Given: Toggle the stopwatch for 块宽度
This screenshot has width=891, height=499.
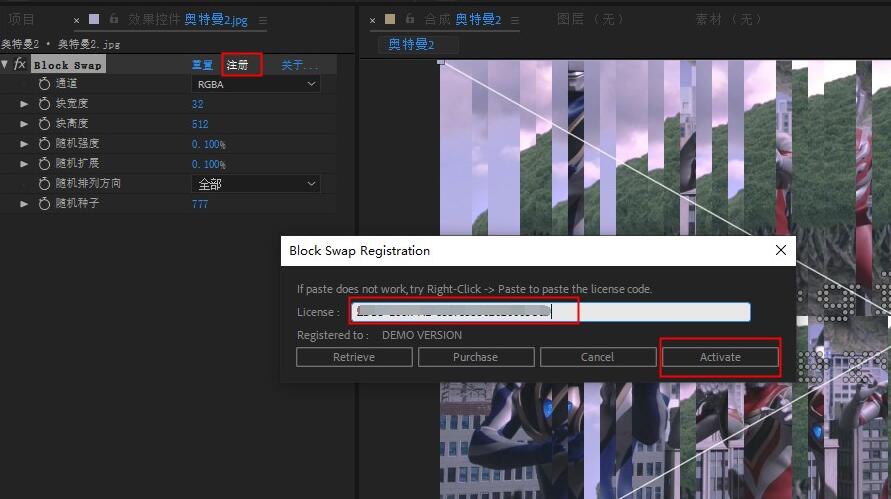Looking at the screenshot, I should click(44, 103).
